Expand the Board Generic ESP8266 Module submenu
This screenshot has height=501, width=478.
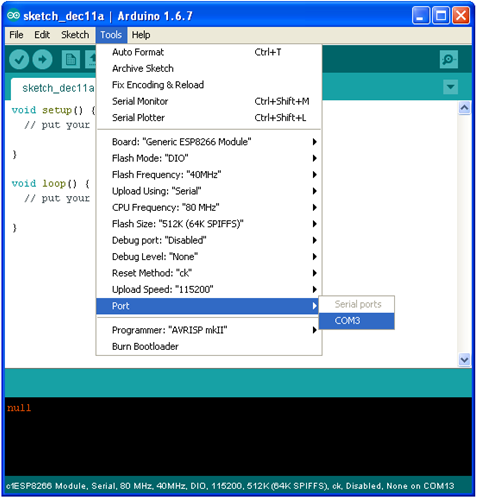click(209, 142)
